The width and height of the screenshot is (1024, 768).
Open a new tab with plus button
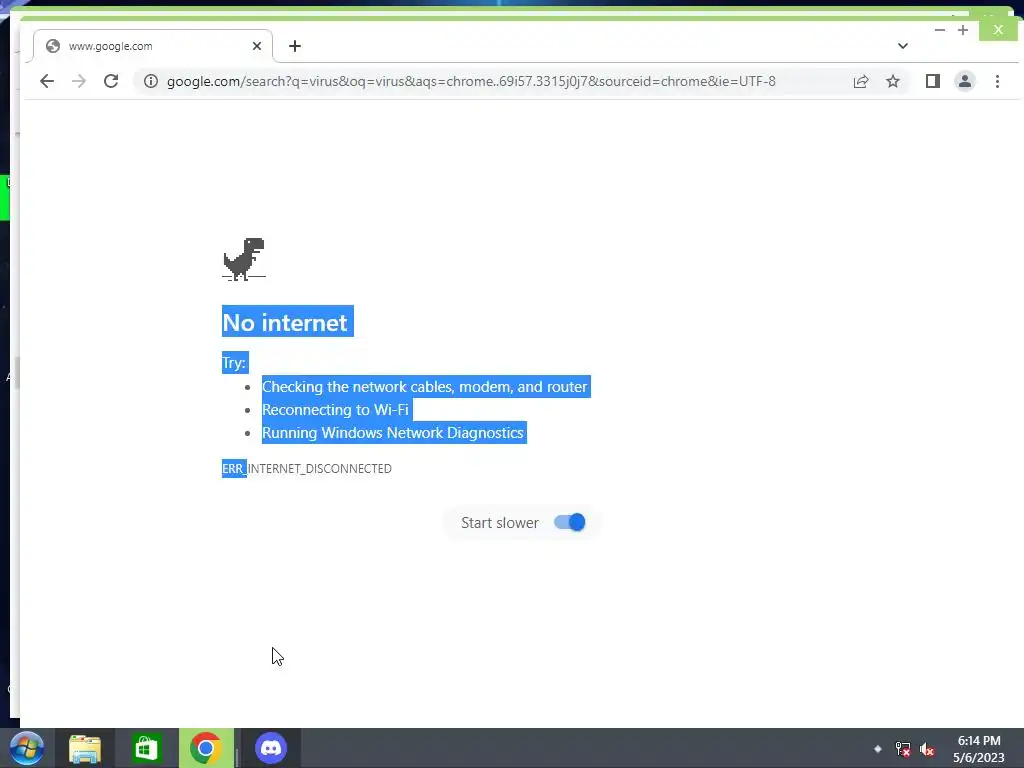295,46
